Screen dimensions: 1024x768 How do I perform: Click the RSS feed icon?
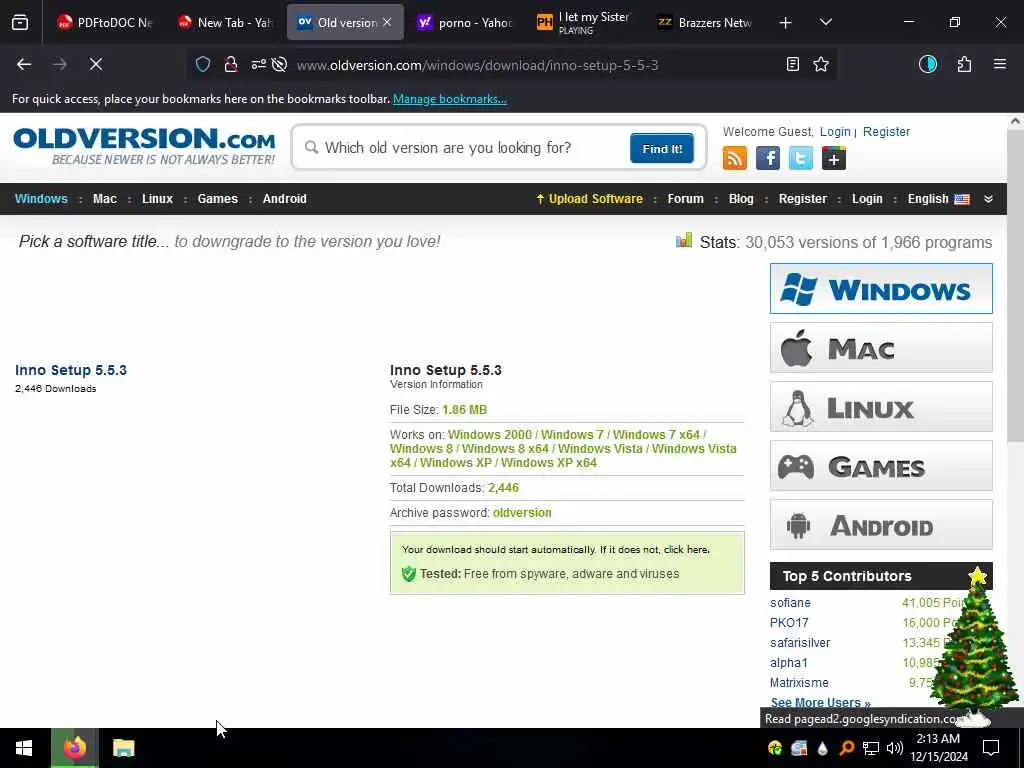pos(735,158)
